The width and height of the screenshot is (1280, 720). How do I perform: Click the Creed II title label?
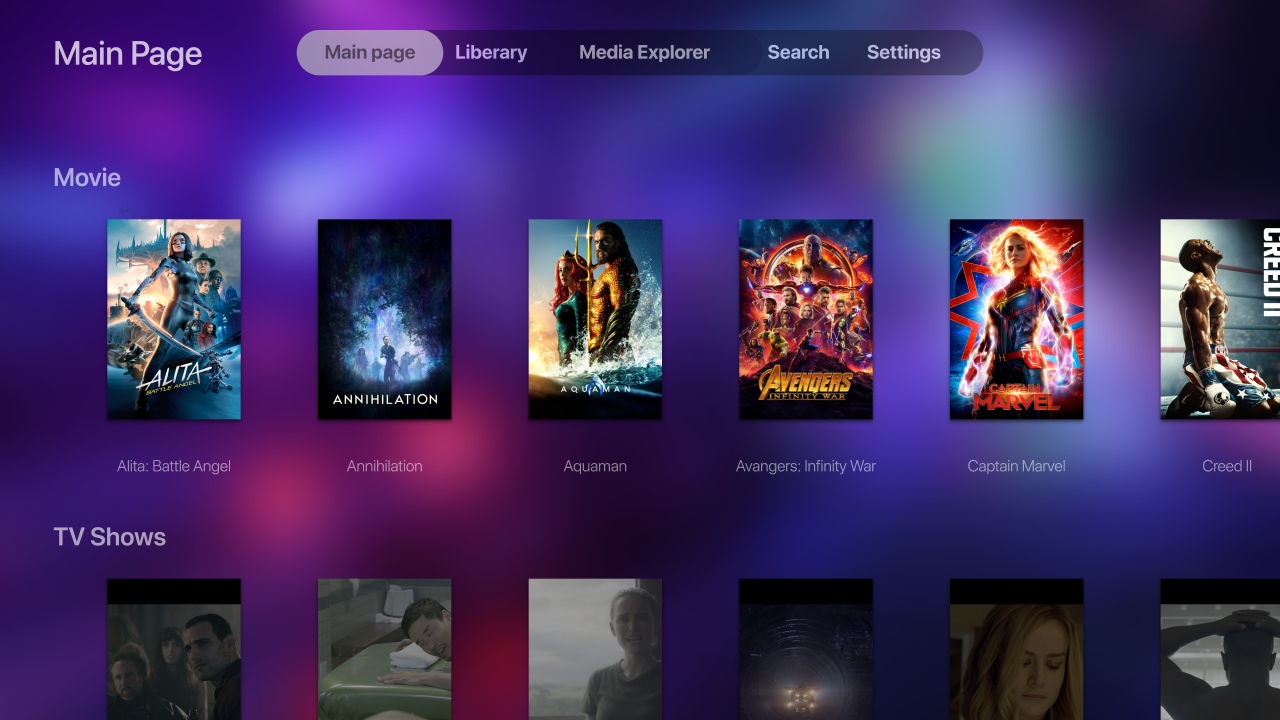(x=1227, y=466)
